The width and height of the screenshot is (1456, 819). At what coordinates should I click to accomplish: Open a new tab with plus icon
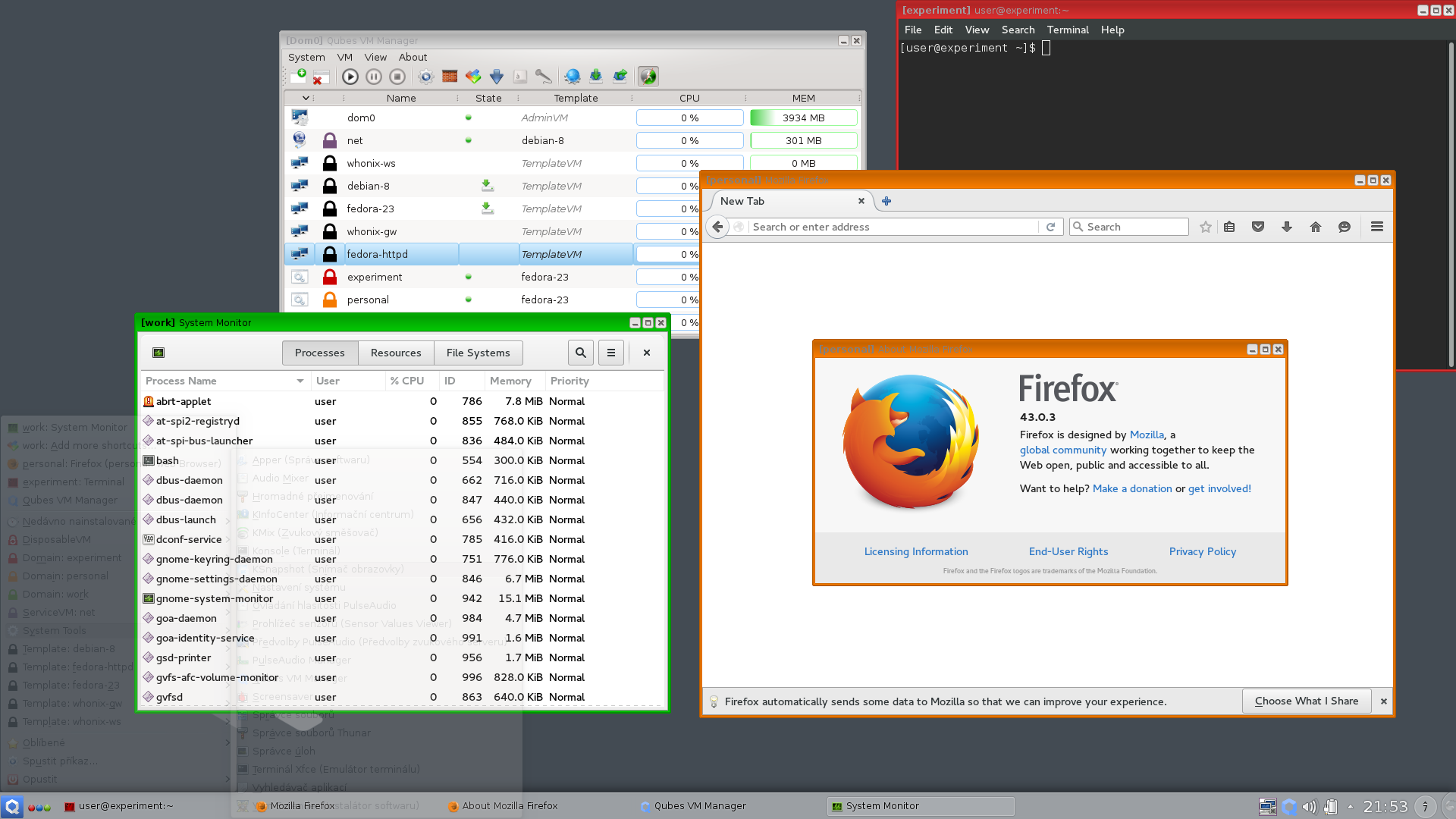(x=886, y=201)
